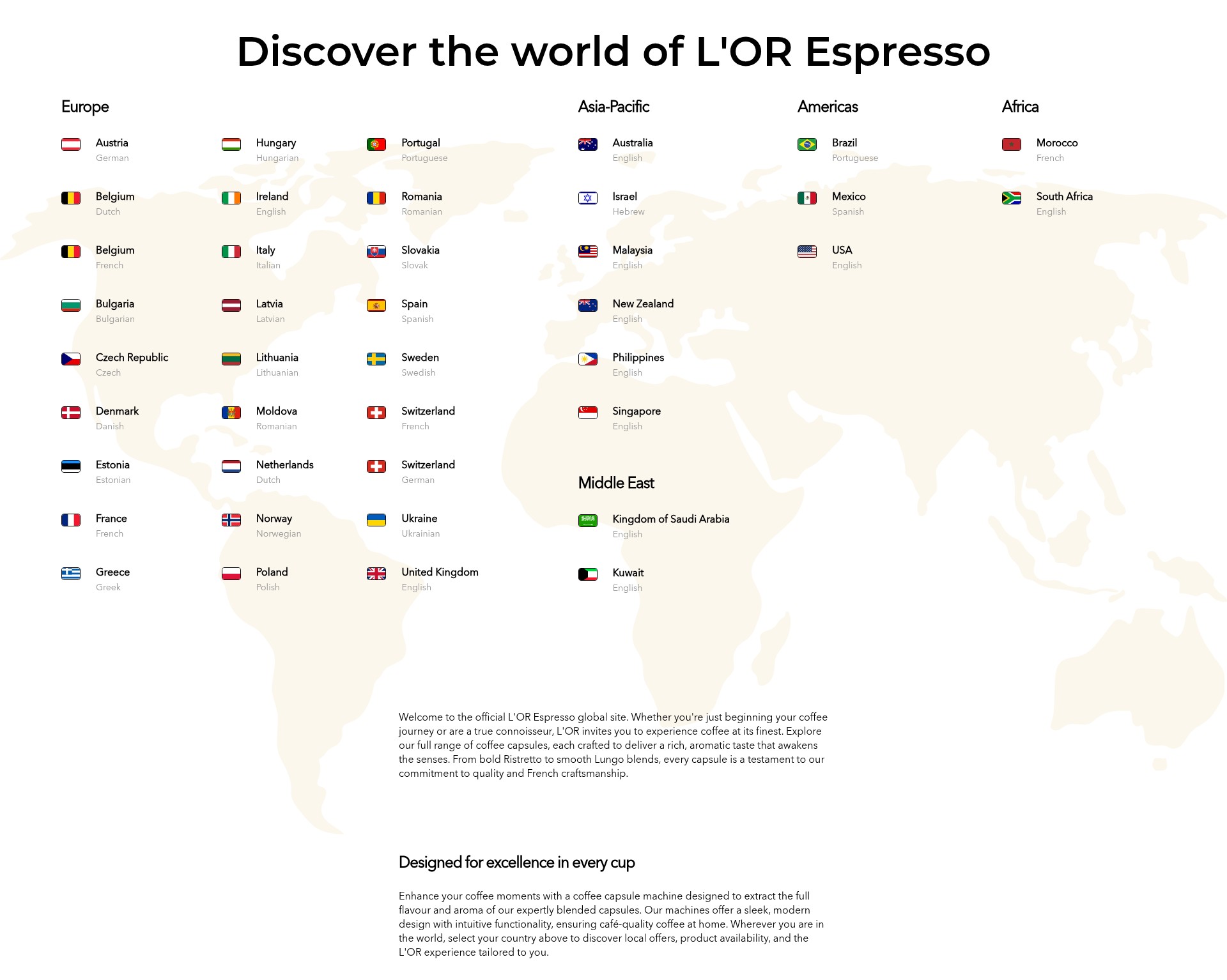Click the Netherlands flag icon
This screenshot has width=1227, height=980.
(231, 466)
